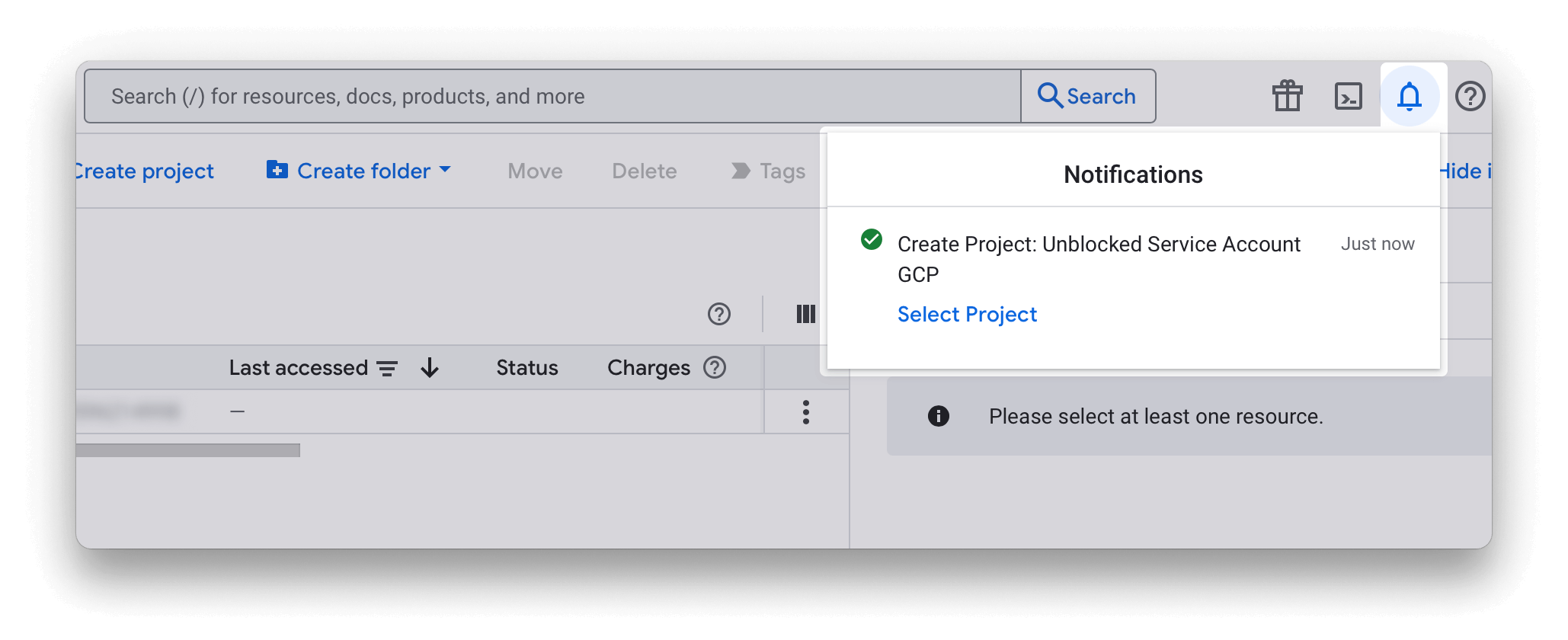This screenshot has height=640, width=1568.
Task: Click the column display options icon
Action: (805, 314)
